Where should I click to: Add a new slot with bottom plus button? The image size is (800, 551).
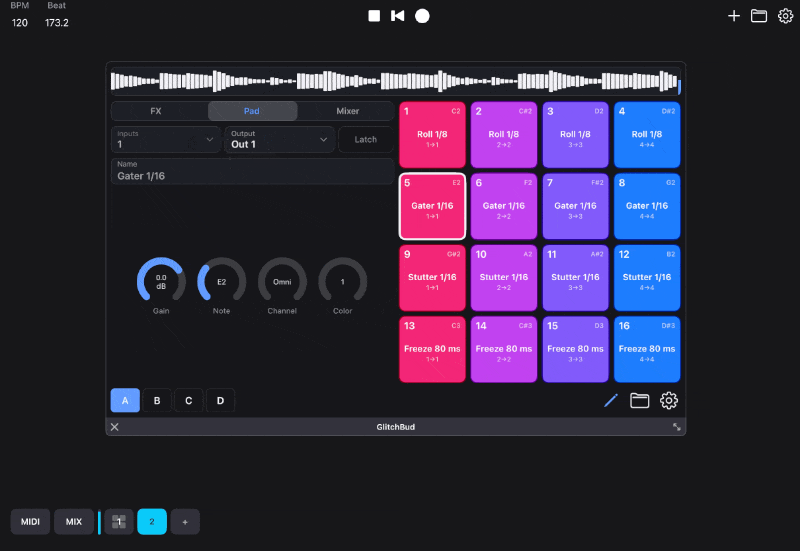click(185, 521)
